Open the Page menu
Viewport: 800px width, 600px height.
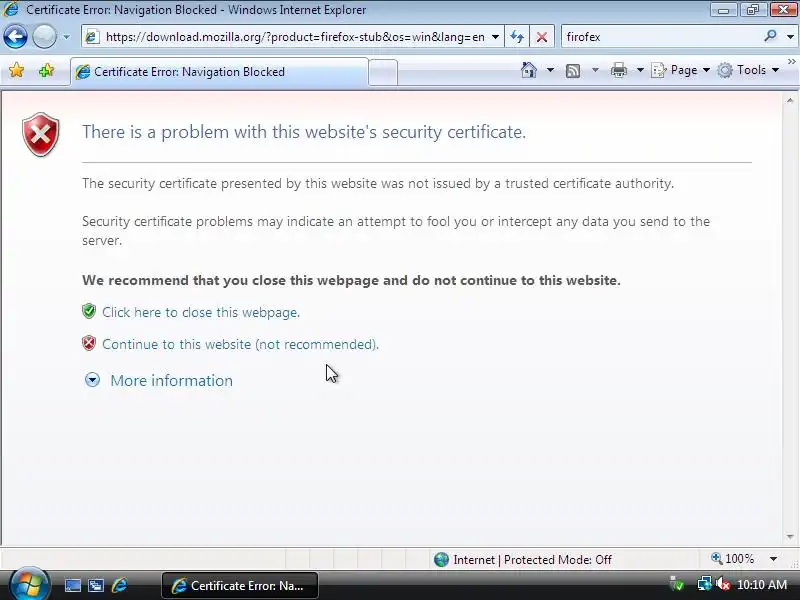[680, 70]
